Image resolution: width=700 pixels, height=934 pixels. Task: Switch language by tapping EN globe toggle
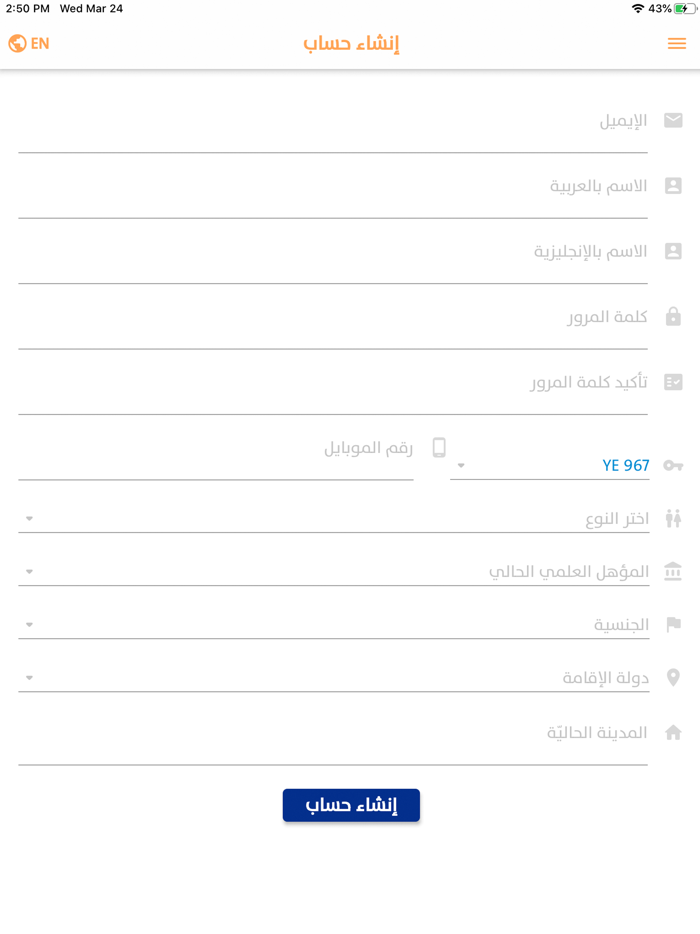coord(28,43)
